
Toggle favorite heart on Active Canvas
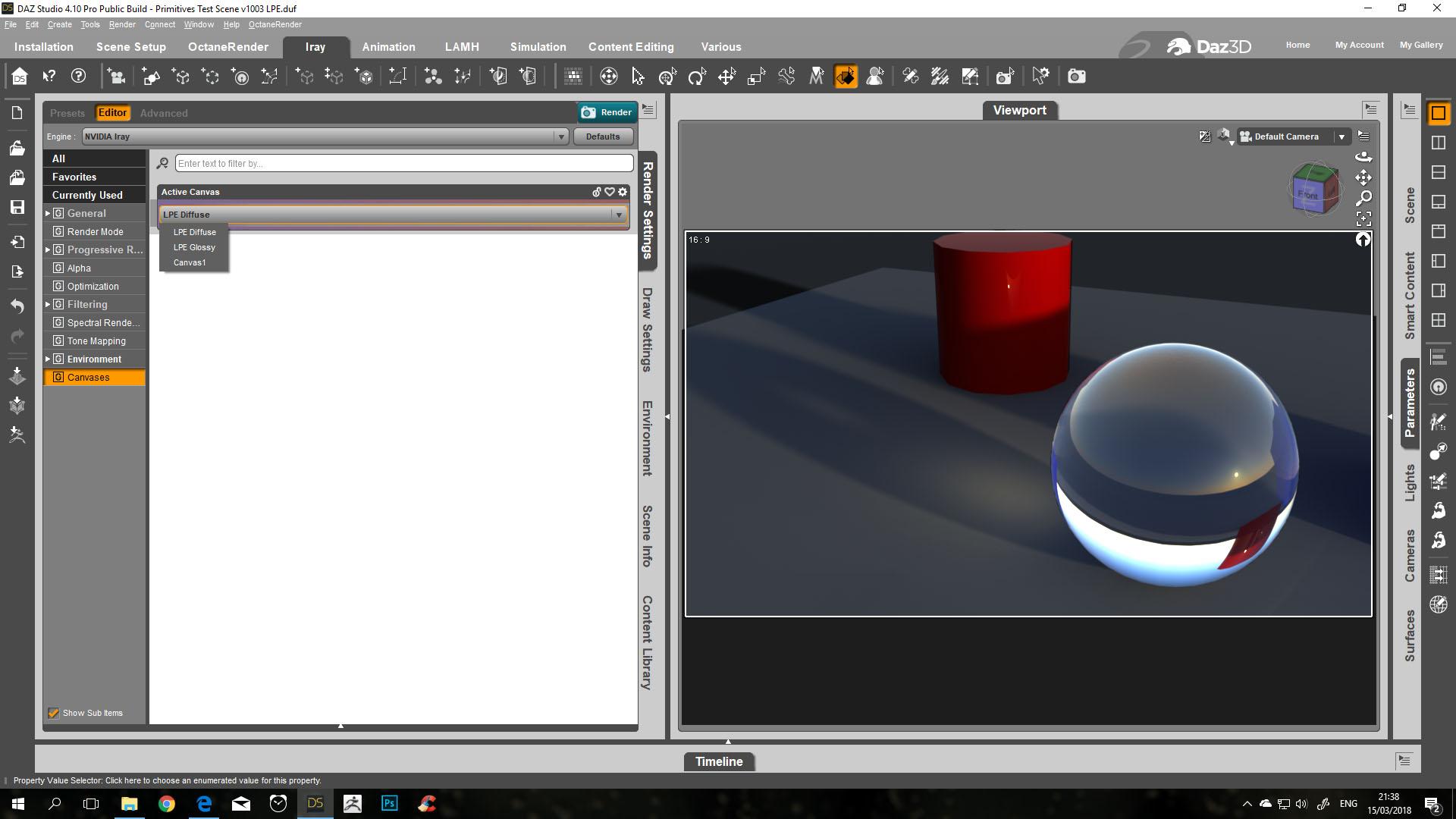click(609, 192)
